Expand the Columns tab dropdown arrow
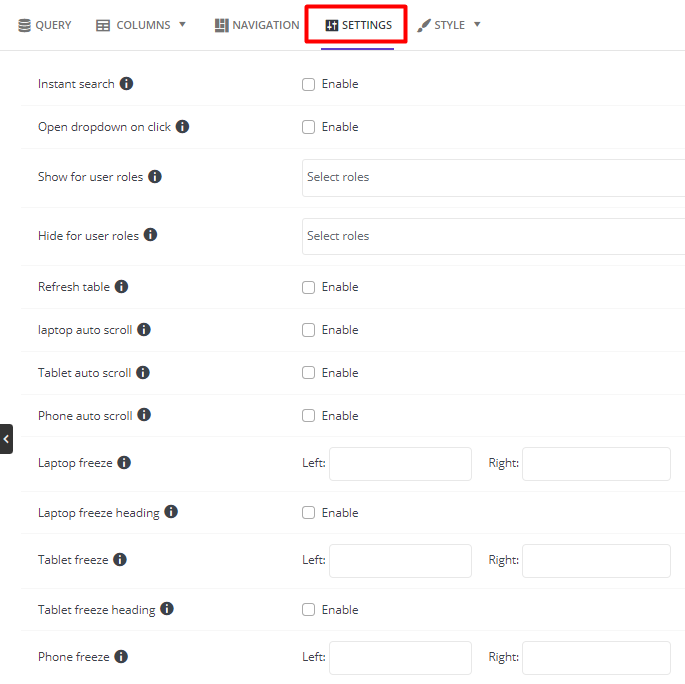Screen dimensions: 685x684 [182, 25]
